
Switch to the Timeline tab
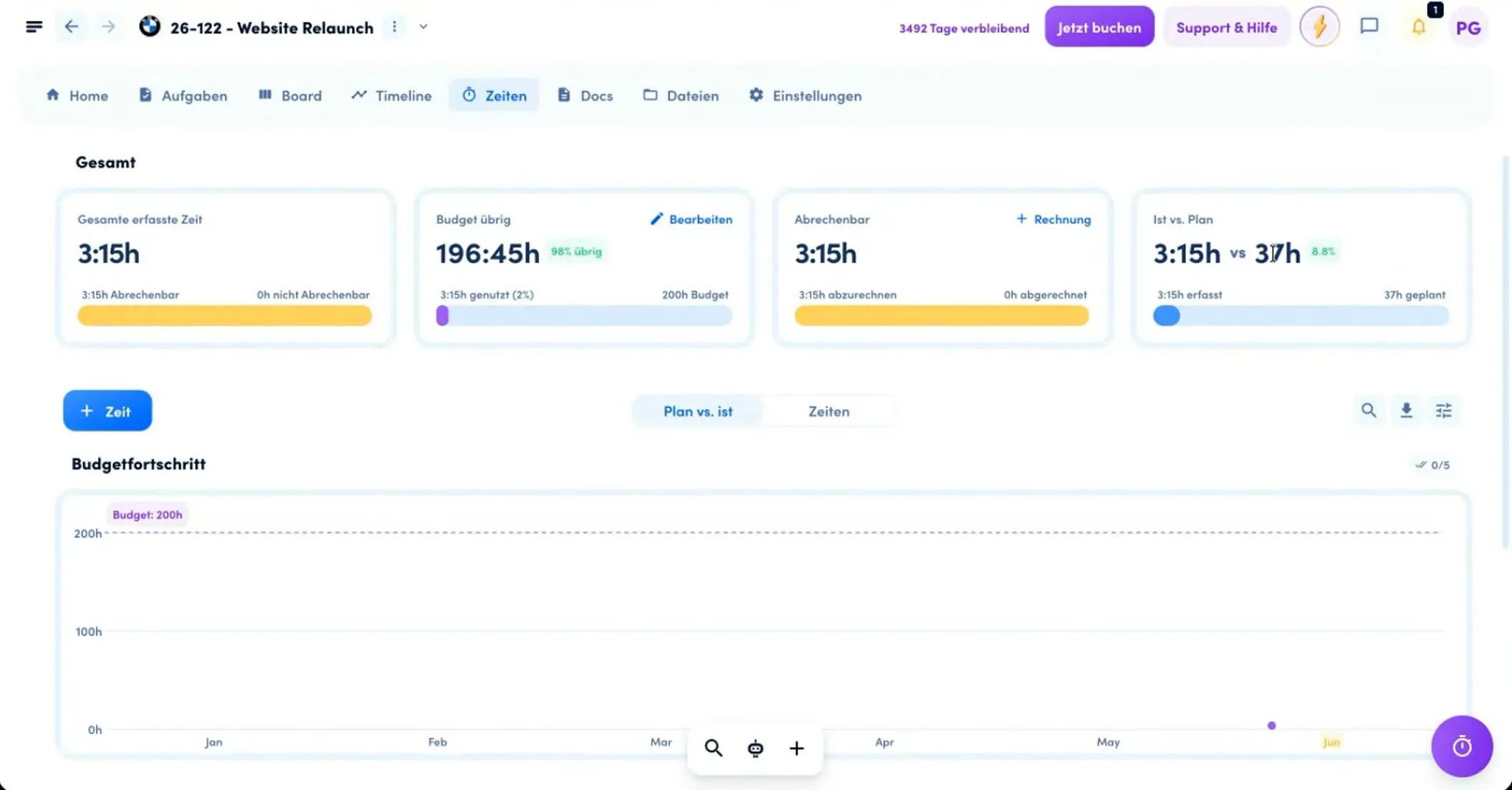pyautogui.click(x=391, y=95)
